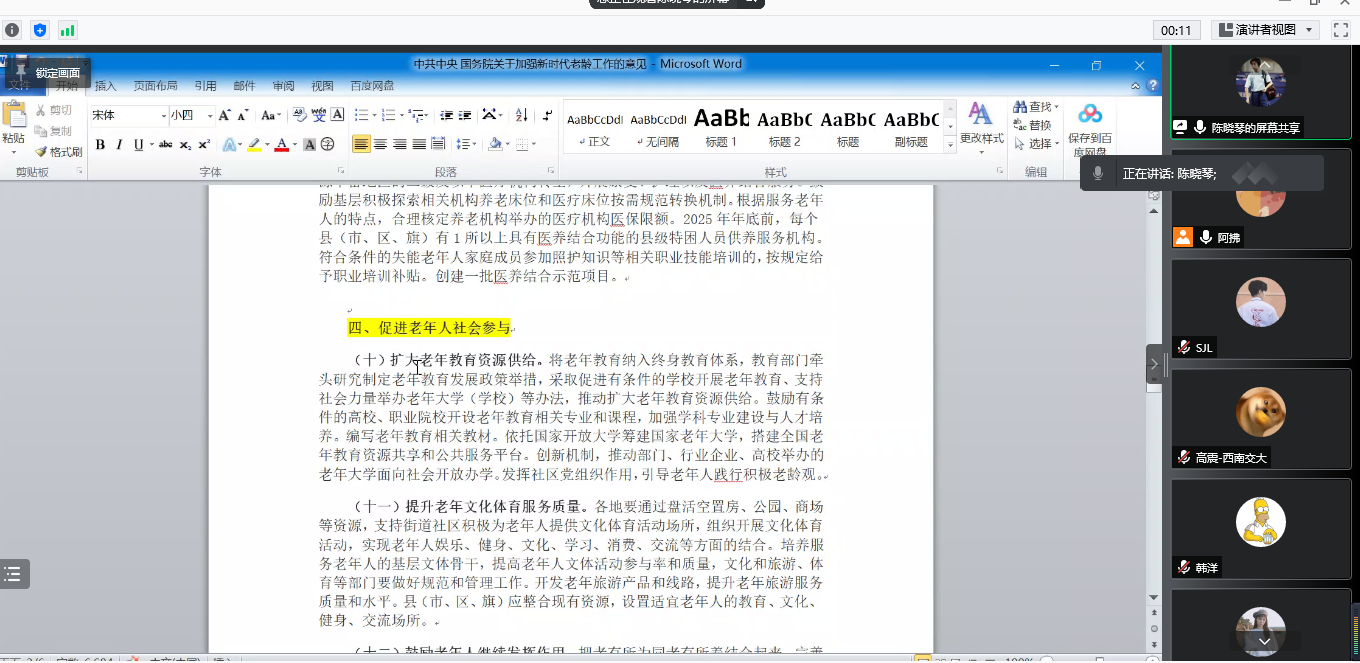The width and height of the screenshot is (1360, 663).
Task: Click the bulleted list icon
Action: (x=361, y=115)
